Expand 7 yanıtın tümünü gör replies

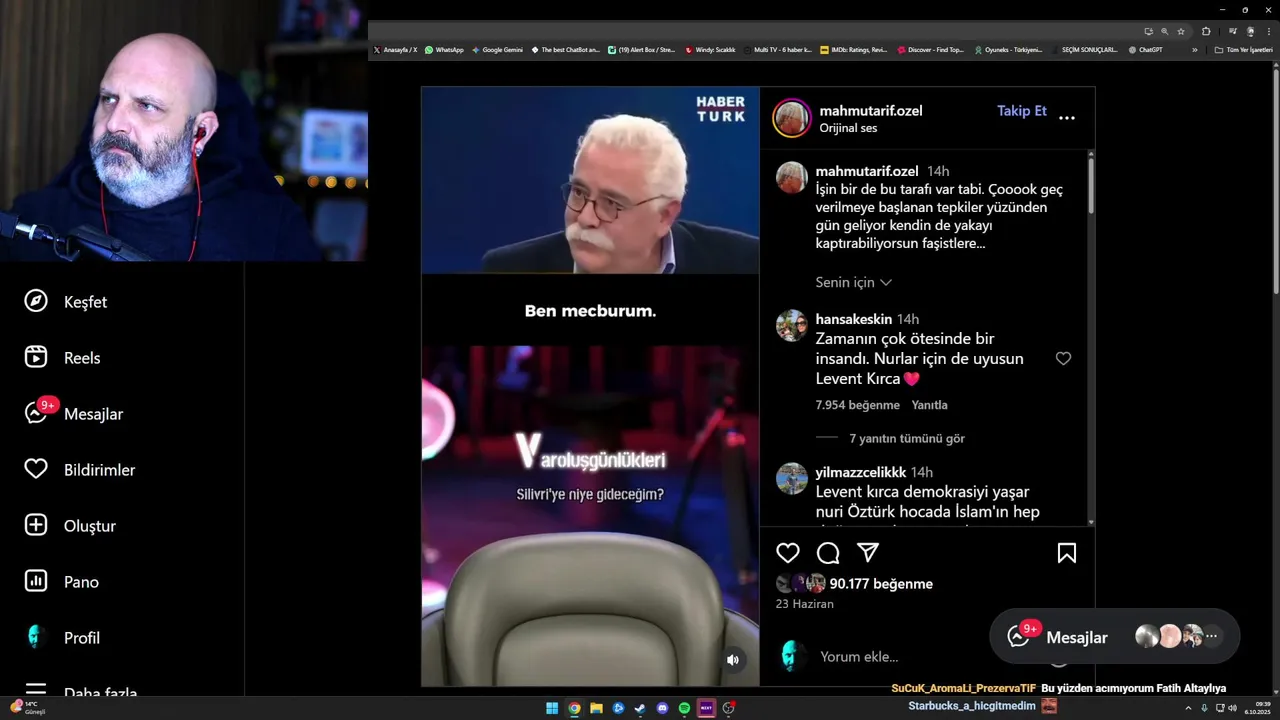[907, 438]
